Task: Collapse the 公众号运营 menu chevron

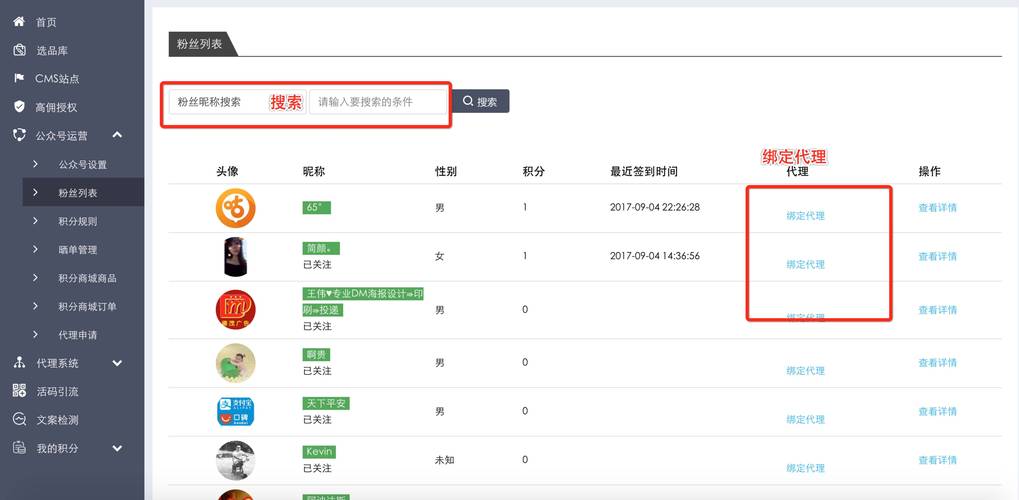Action: tap(117, 135)
